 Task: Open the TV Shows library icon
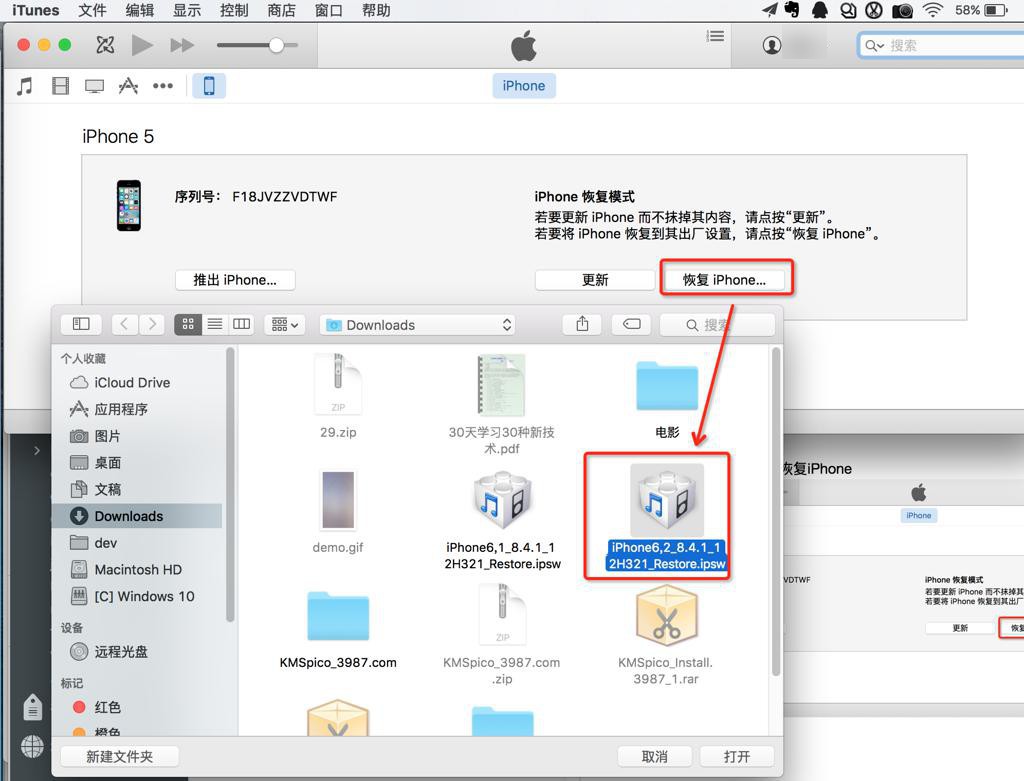coord(95,86)
